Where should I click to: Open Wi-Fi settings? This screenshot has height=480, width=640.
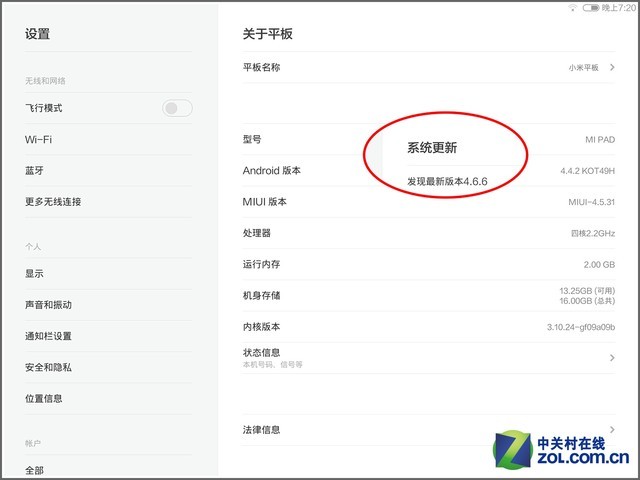click(39, 139)
